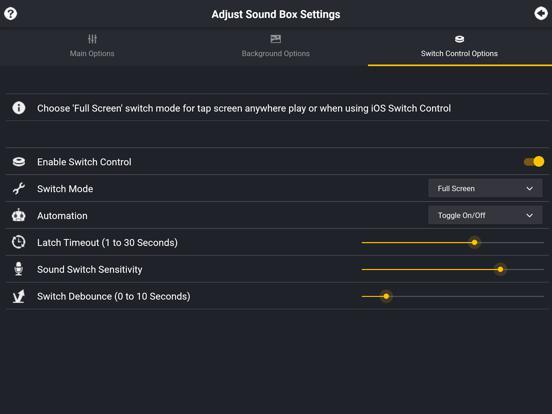552x414 pixels.
Task: Open the Switch Mode Full Screen dropdown
Action: [485, 188]
